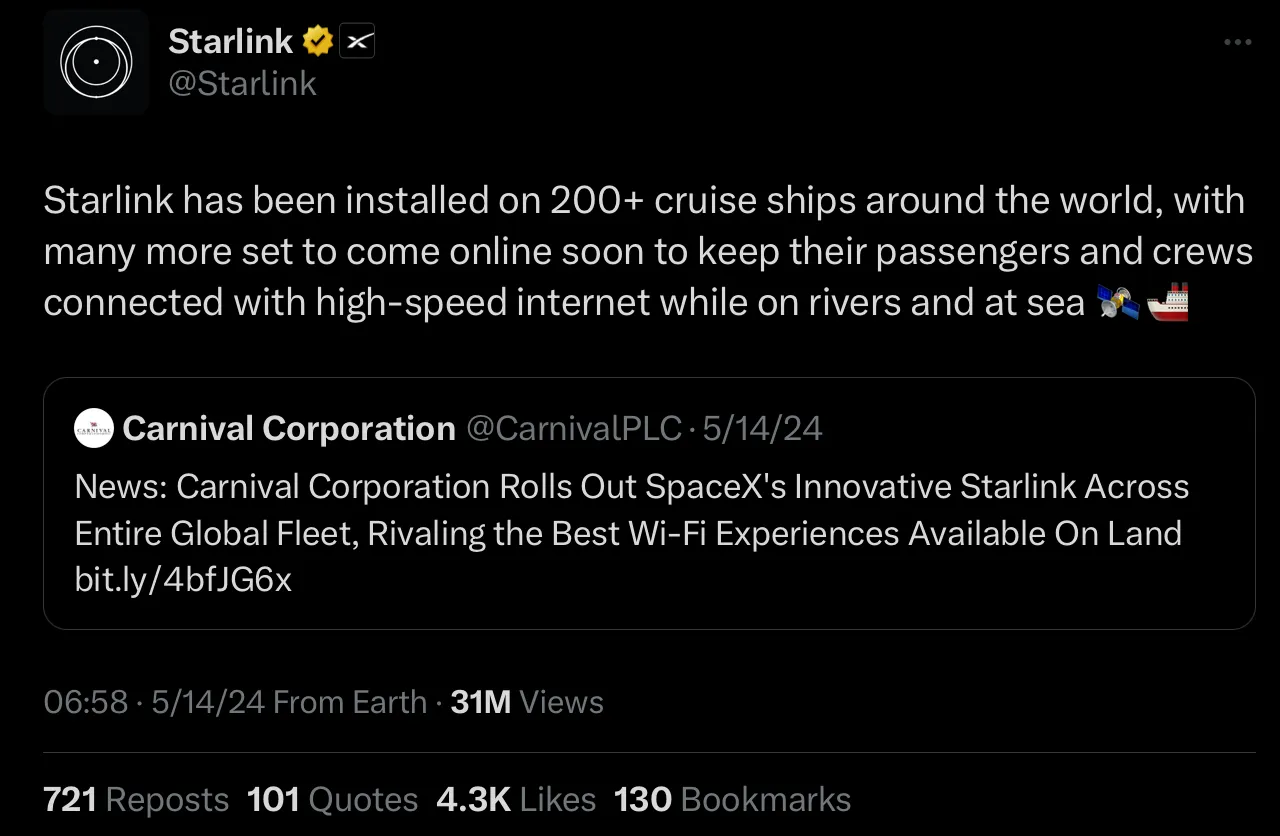1280x836 pixels.
Task: Click the Carnival Corporation avatar logo
Action: 94,428
